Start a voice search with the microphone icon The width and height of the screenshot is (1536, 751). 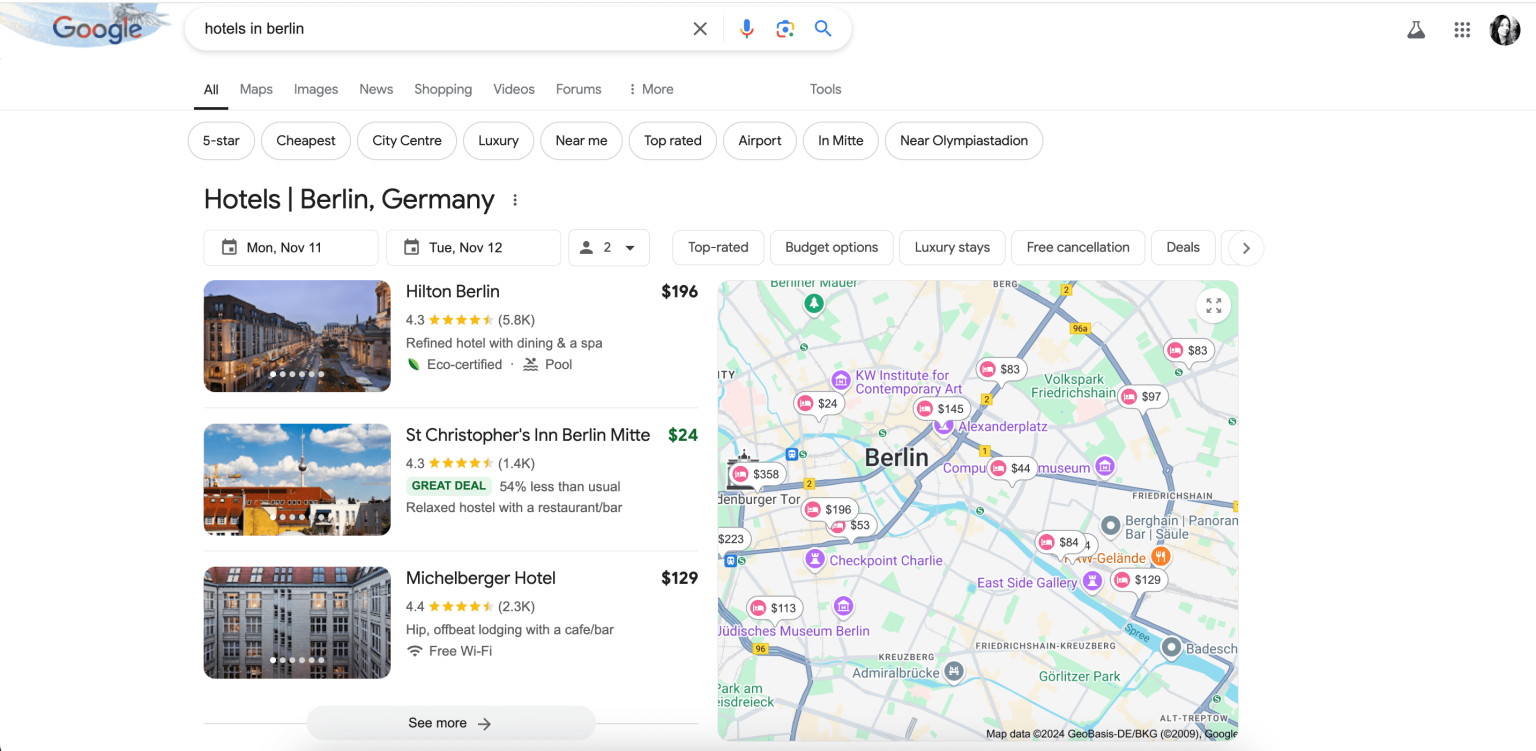(x=746, y=28)
